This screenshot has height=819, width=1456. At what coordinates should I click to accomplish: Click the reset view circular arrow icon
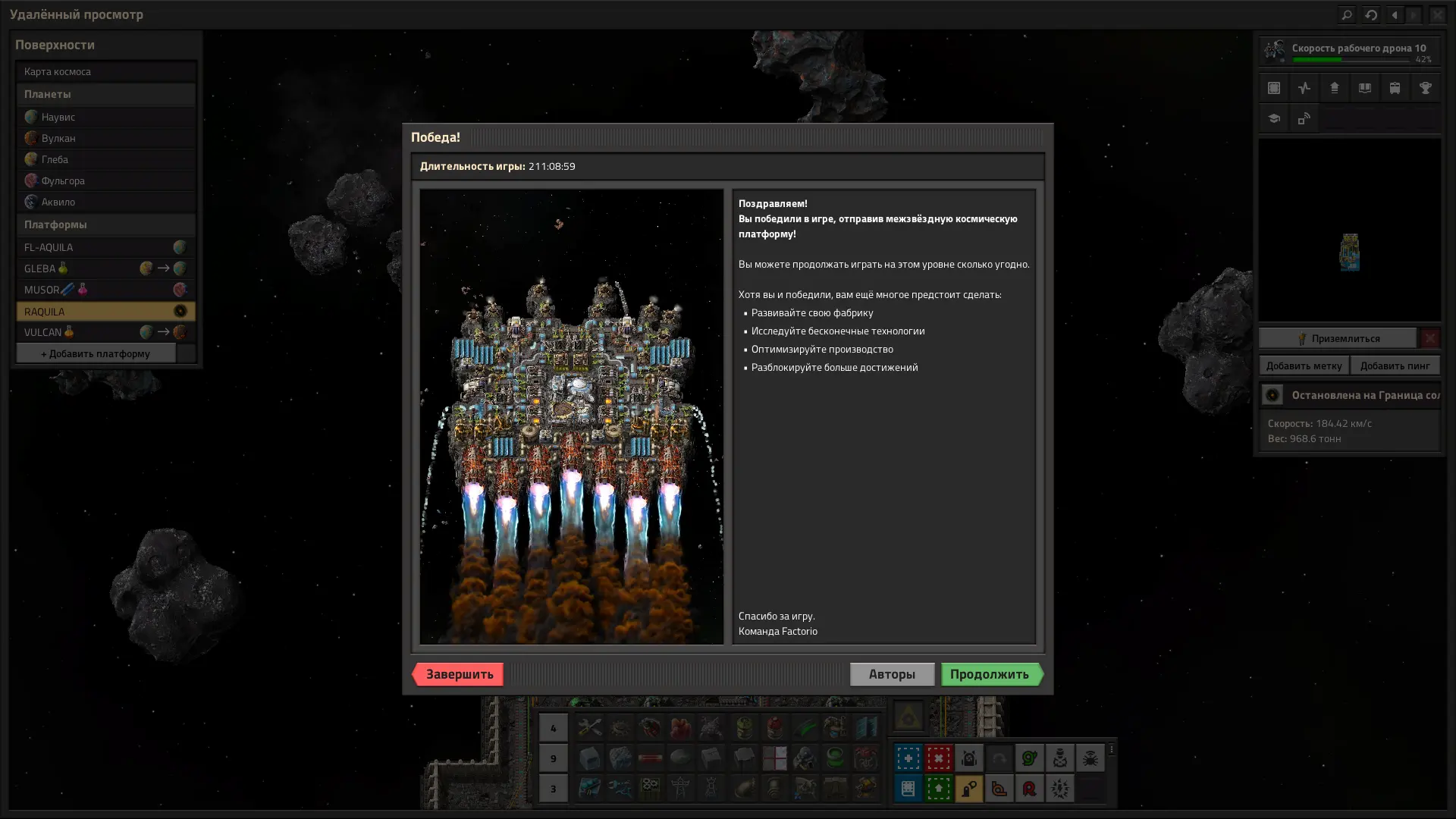click(x=1371, y=14)
